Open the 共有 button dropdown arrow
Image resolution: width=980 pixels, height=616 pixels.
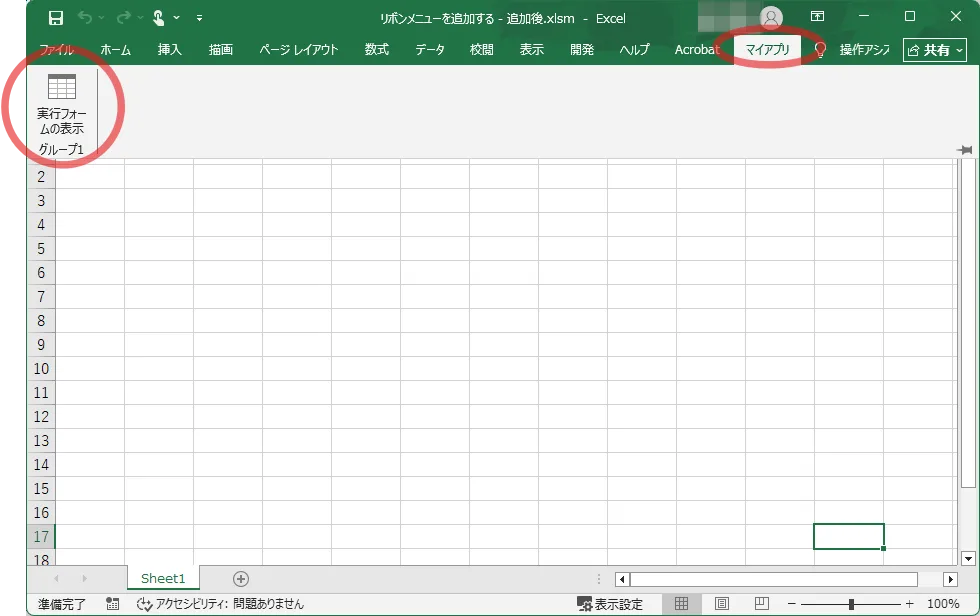957,49
